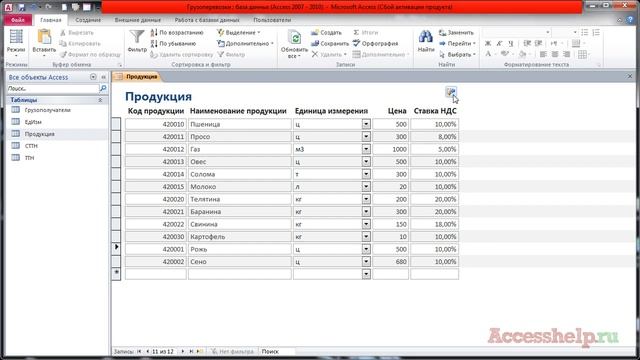The image size is (640, 360).
Task: Click Обновить все refresh icon
Action: 294,44
